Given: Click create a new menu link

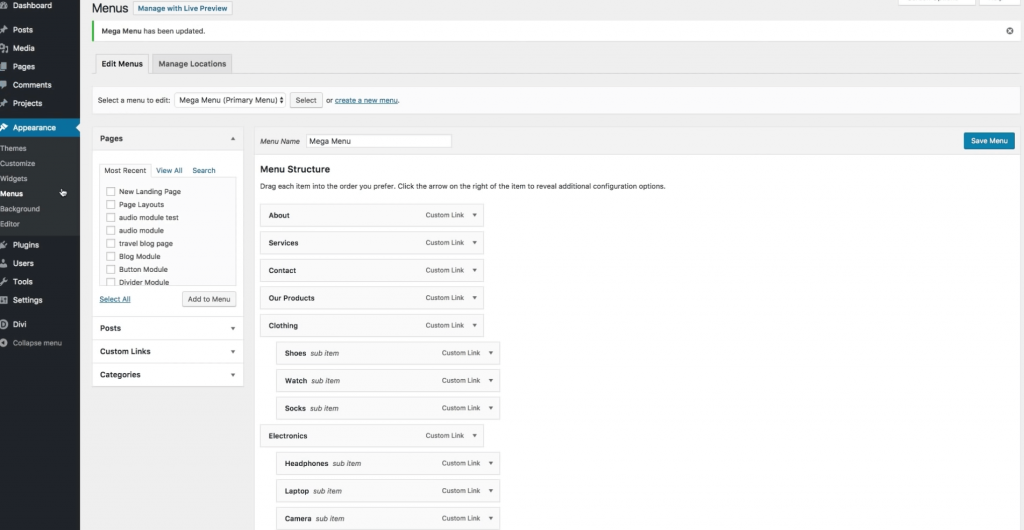Looking at the screenshot, I should (366, 101).
